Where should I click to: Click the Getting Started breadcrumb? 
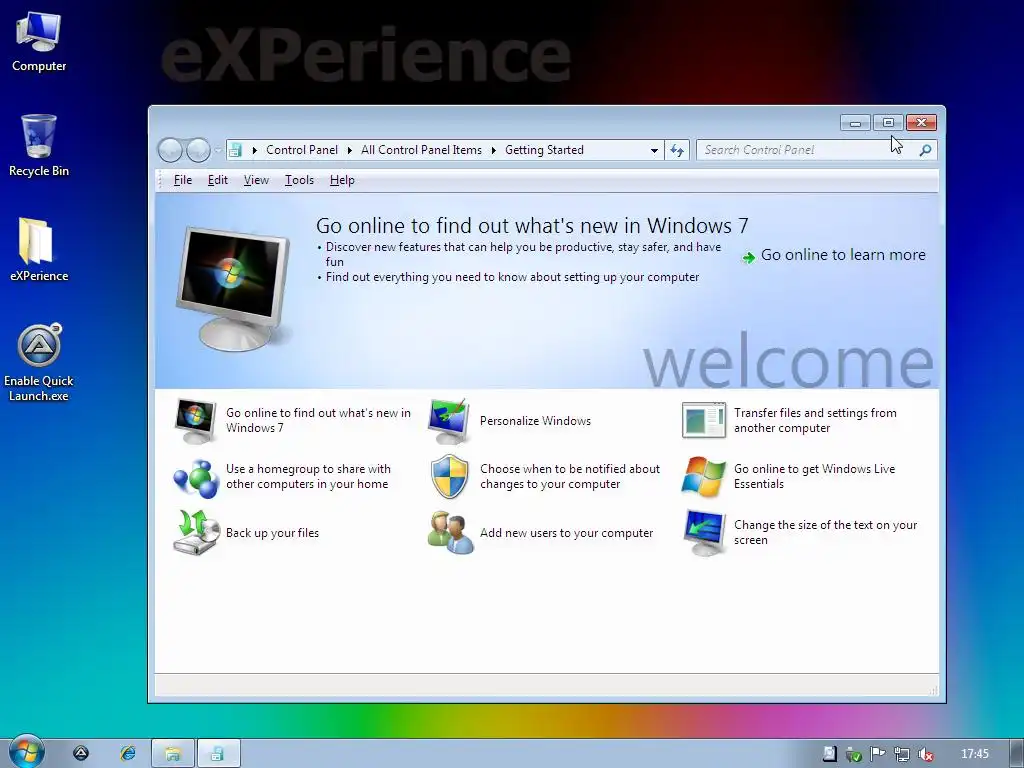[x=544, y=150]
